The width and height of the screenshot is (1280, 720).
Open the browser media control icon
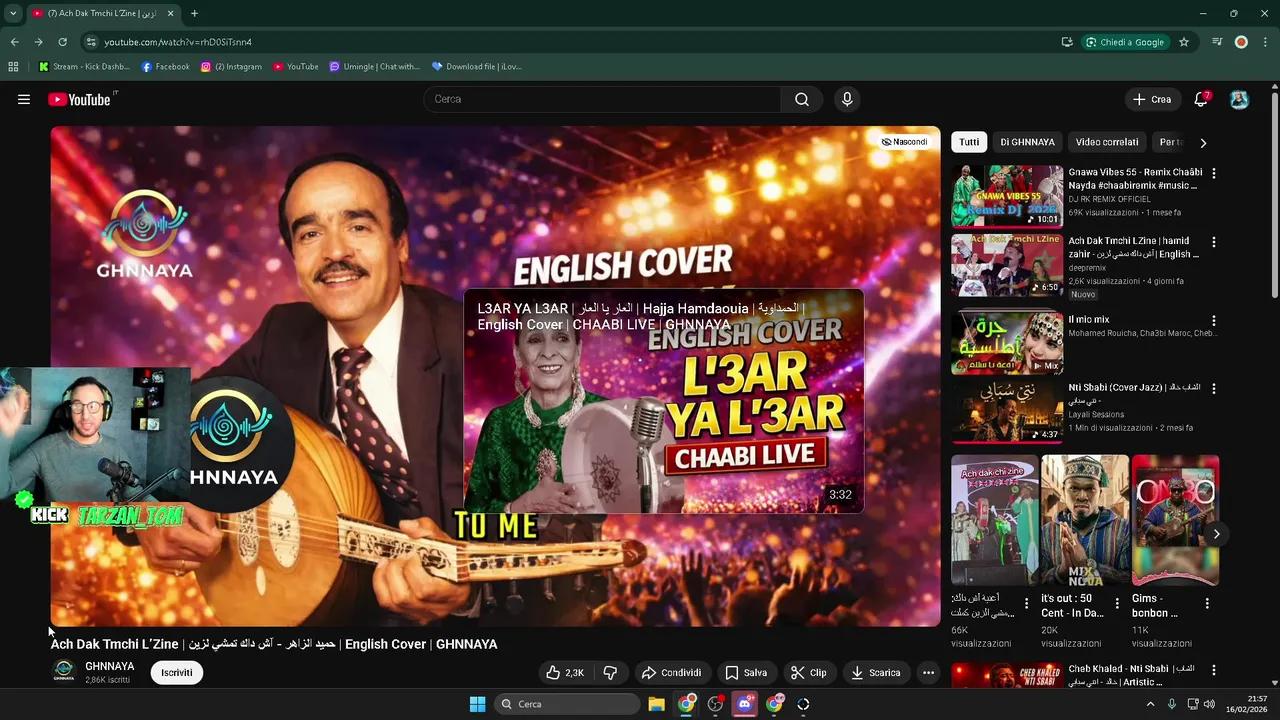1217,42
